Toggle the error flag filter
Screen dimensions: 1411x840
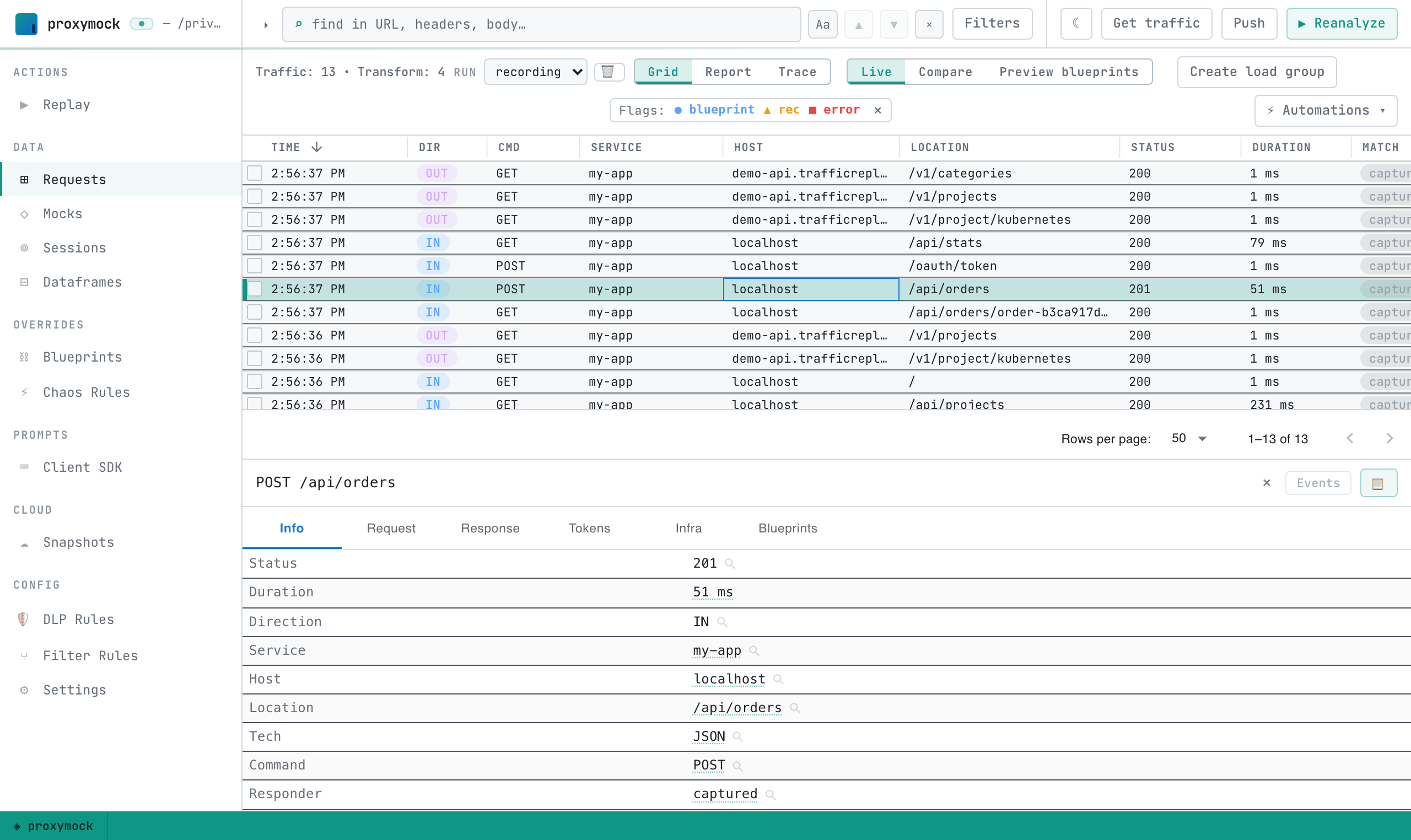click(x=834, y=110)
